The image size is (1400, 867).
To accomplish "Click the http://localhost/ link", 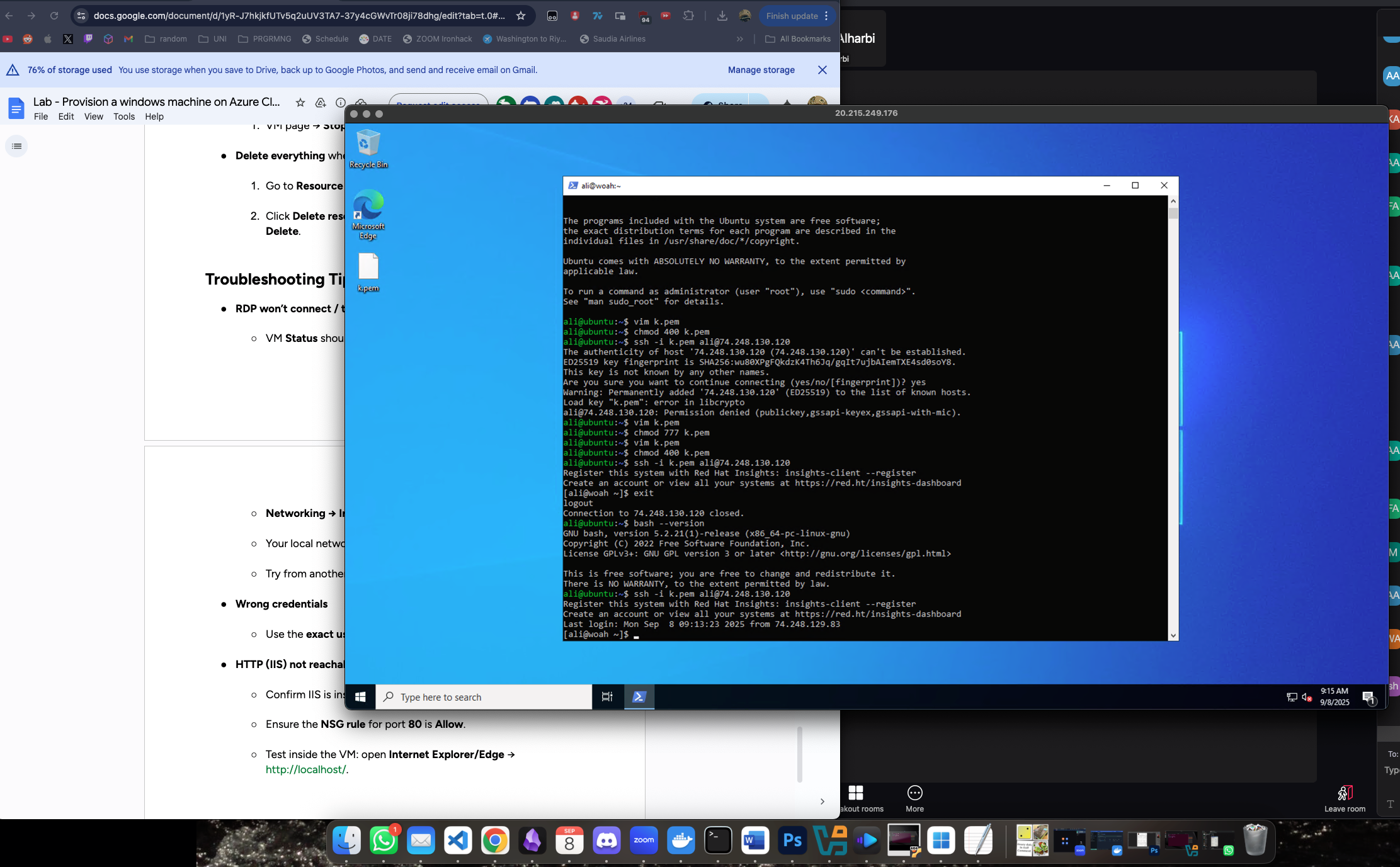I will click(x=305, y=769).
